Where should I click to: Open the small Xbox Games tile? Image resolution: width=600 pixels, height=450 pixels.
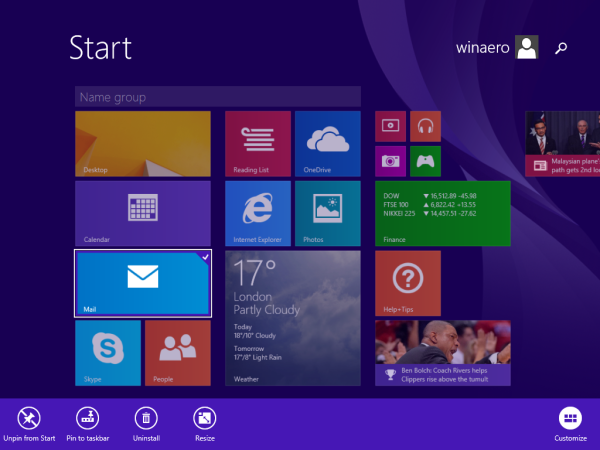pyautogui.click(x=426, y=161)
